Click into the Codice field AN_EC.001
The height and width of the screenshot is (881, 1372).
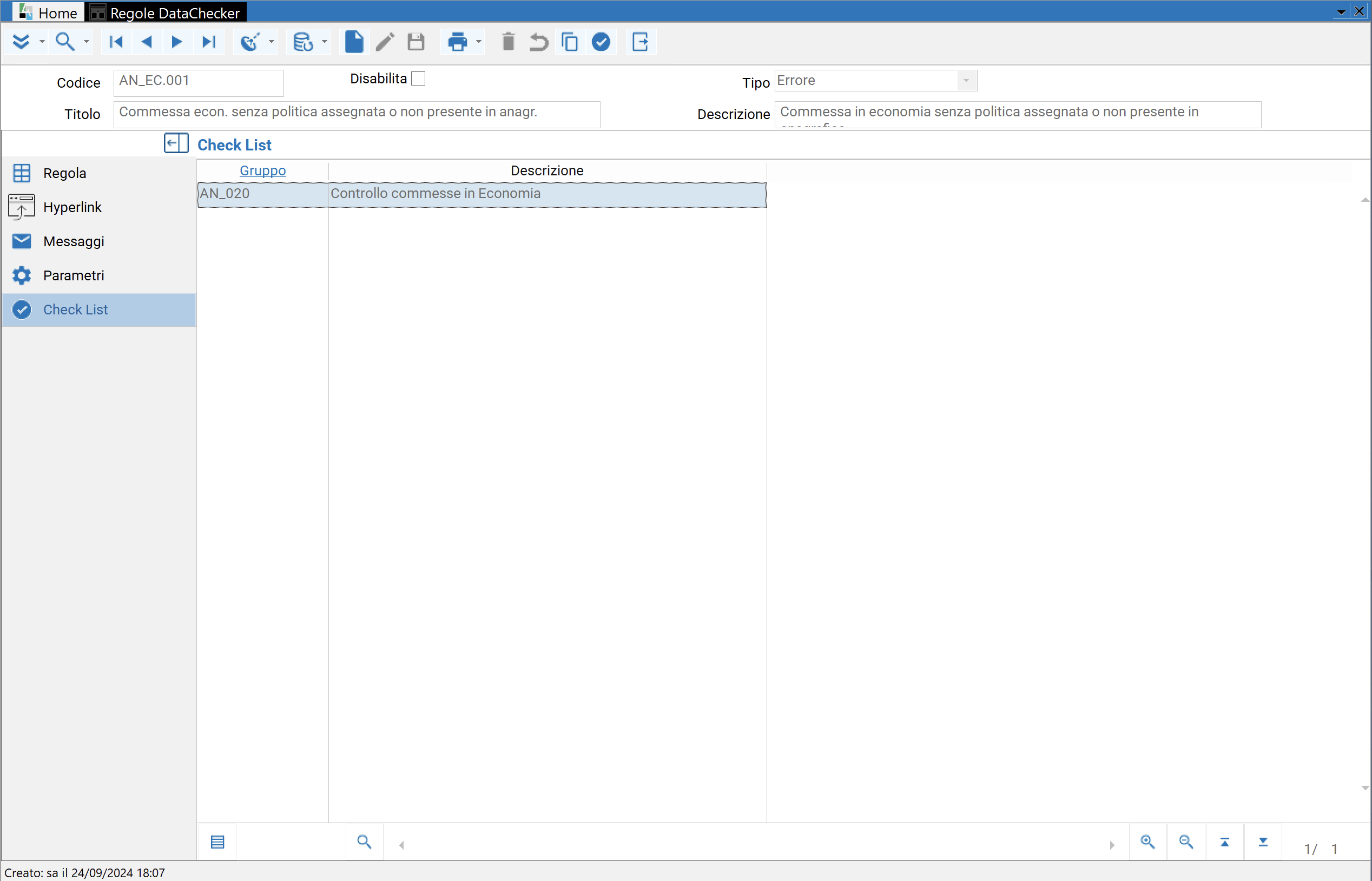pyautogui.click(x=199, y=82)
